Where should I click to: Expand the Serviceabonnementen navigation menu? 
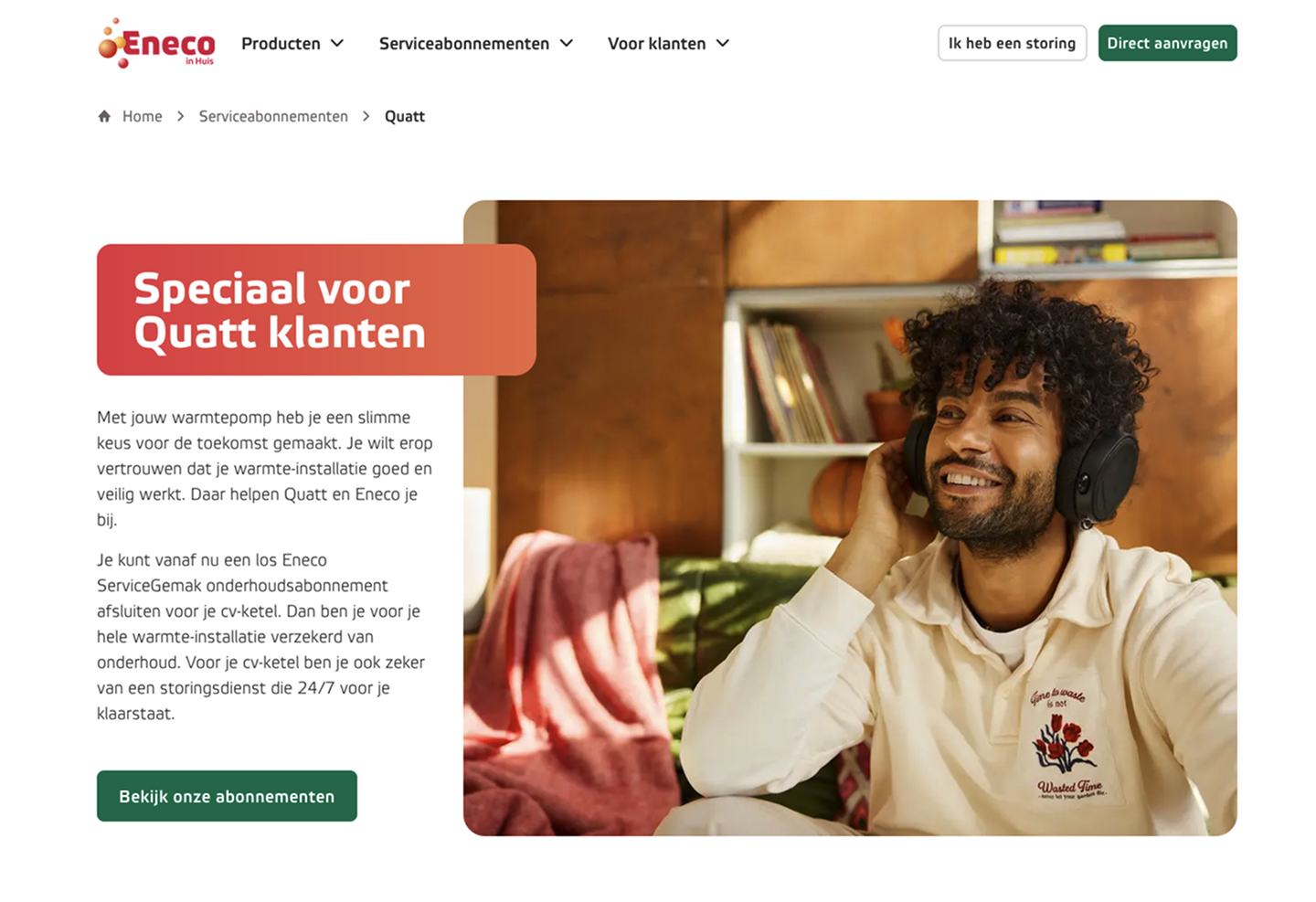[476, 43]
